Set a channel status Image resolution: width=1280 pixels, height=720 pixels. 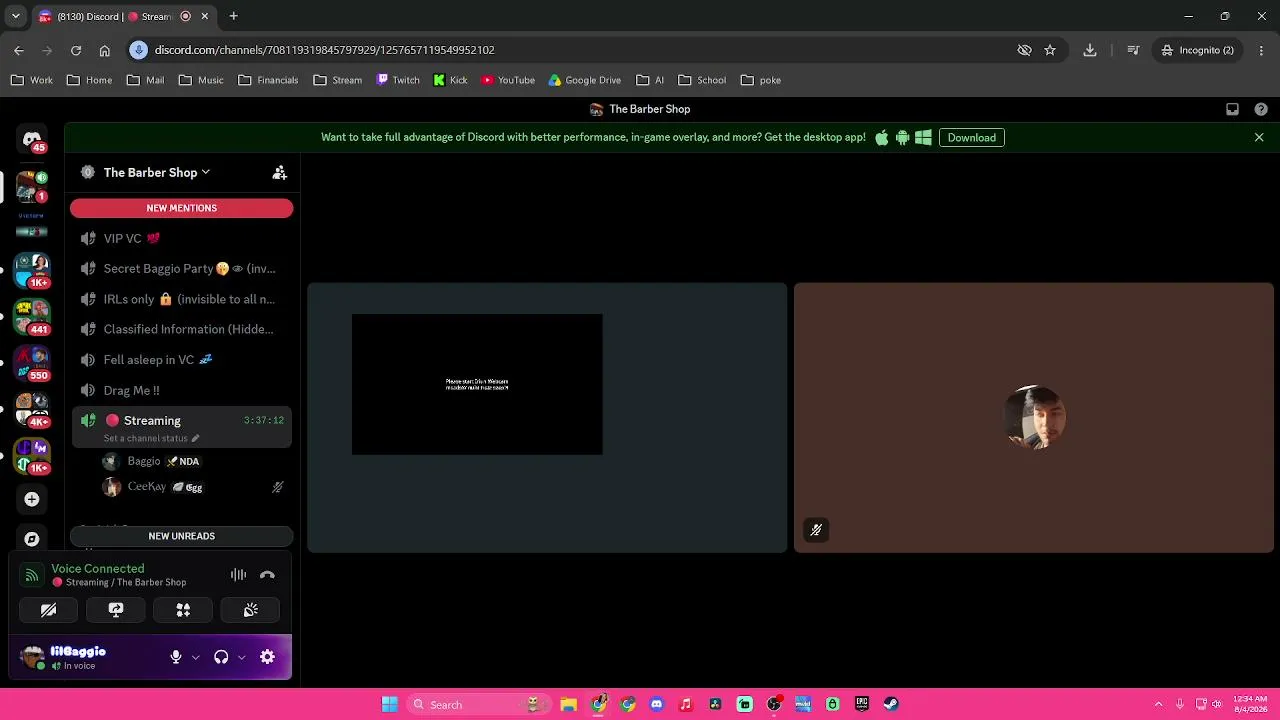tap(151, 439)
